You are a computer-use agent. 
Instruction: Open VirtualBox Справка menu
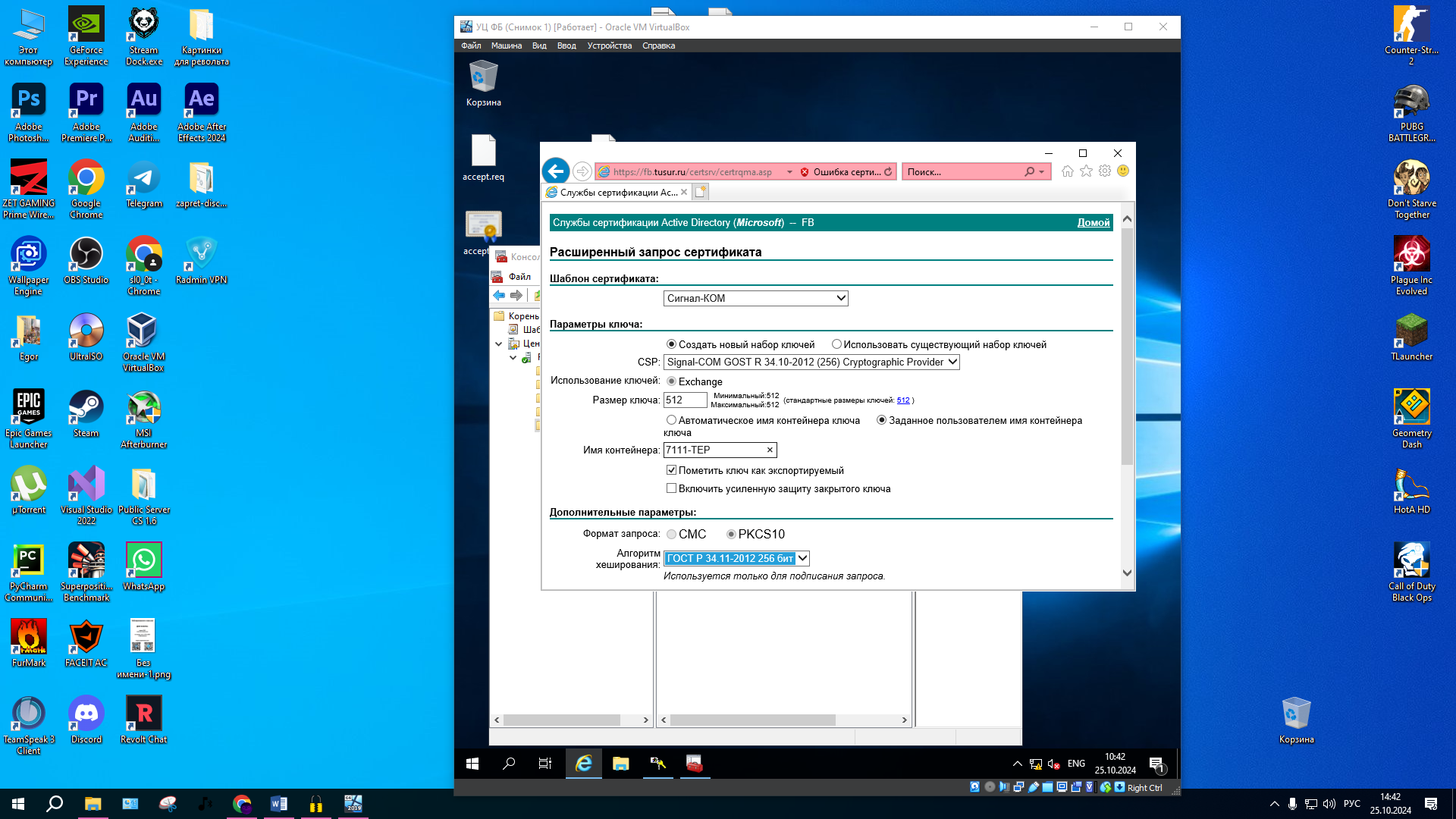(x=658, y=45)
